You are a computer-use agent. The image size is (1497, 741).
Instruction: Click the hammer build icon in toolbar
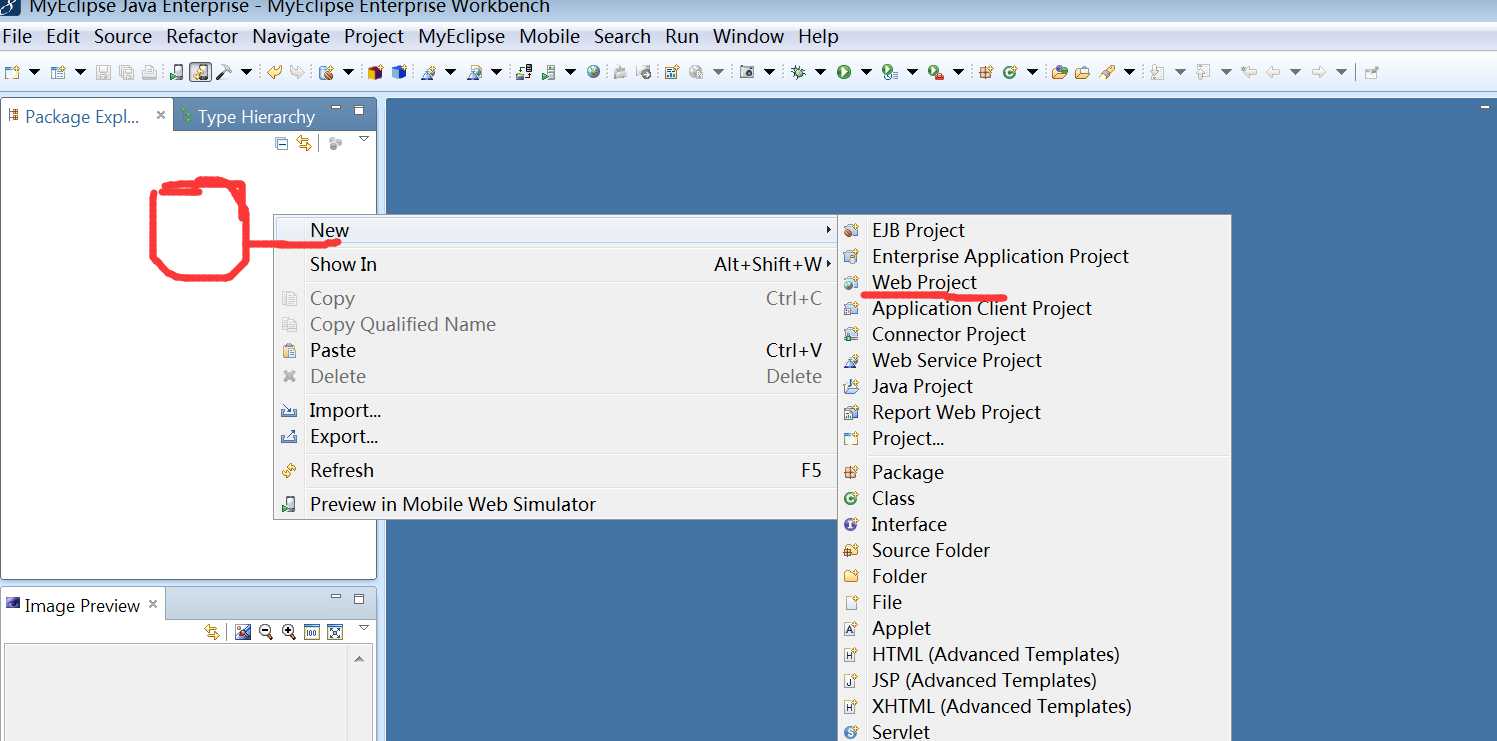224,72
